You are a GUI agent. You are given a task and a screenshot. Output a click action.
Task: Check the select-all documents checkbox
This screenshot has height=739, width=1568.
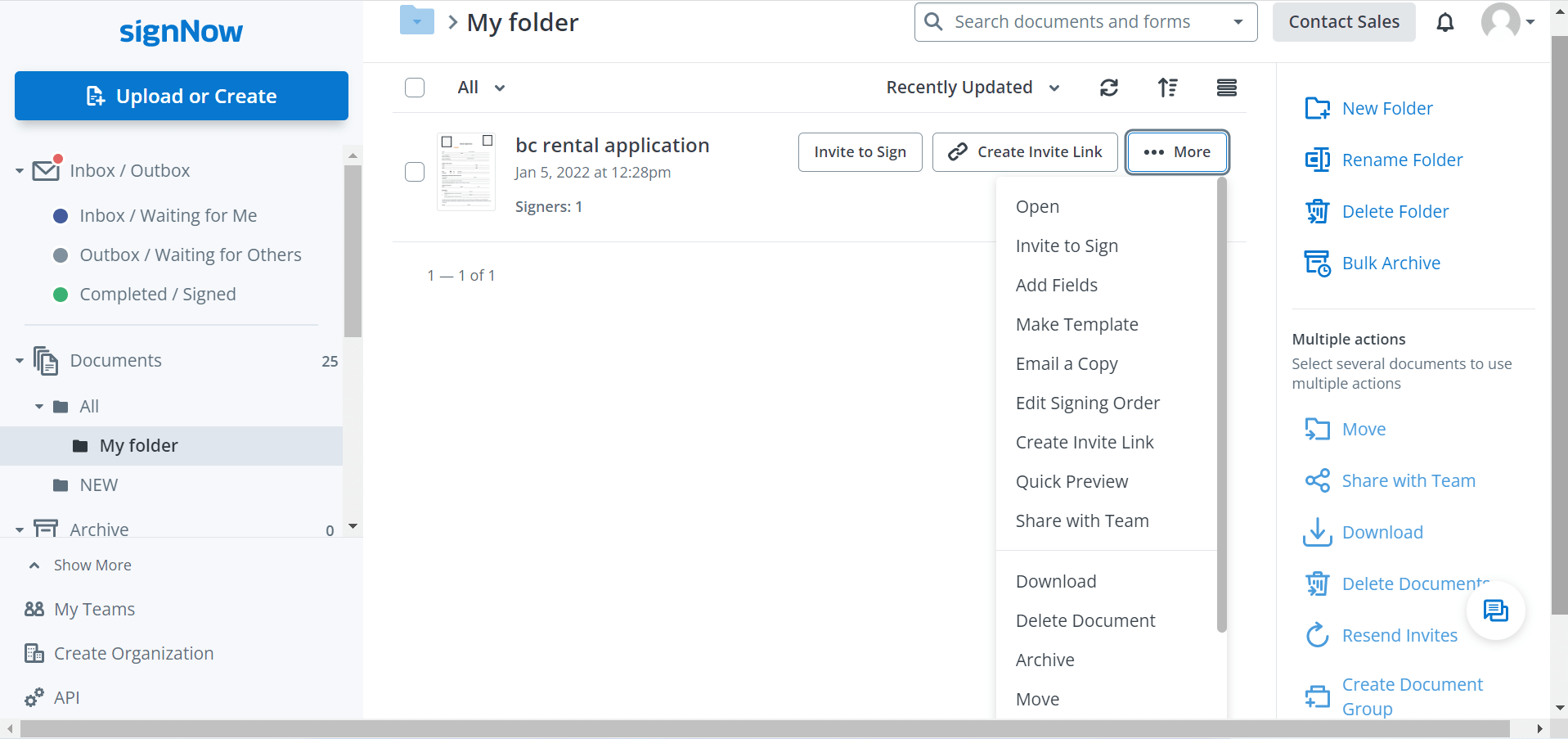pos(415,88)
